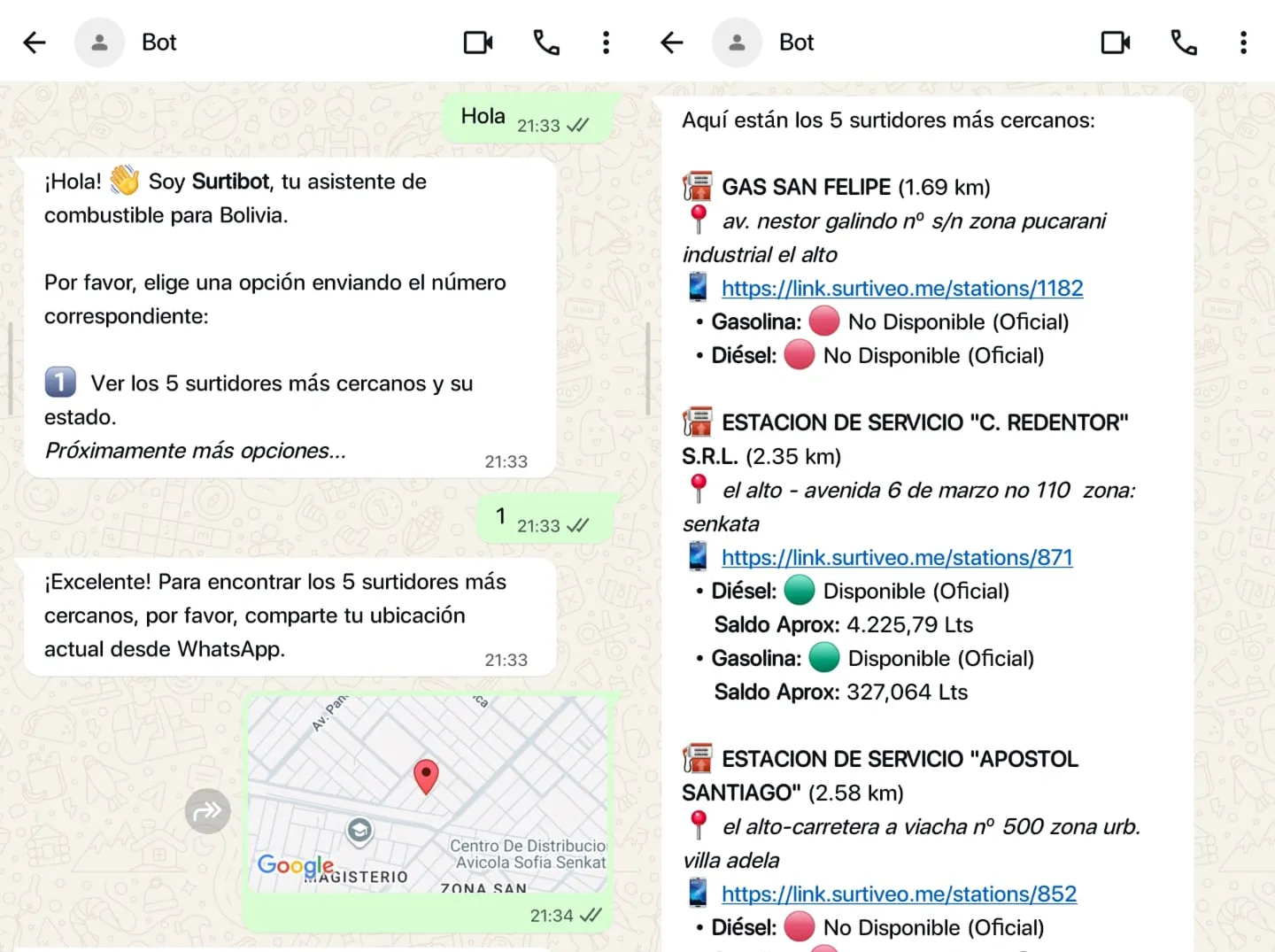The width and height of the screenshot is (1275, 952).
Task: Open Bot's profile picture in the right header
Action: click(x=737, y=42)
